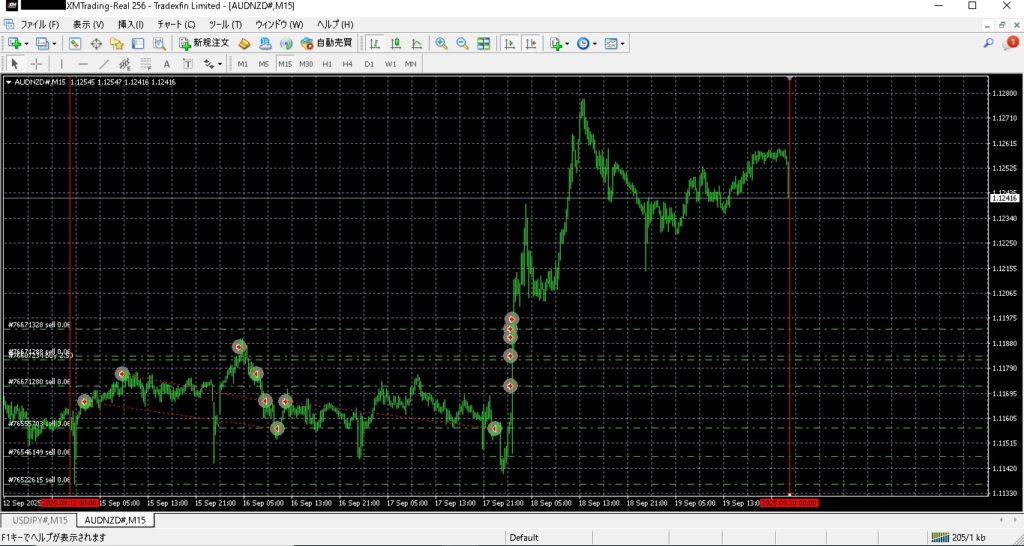Screen dimensions: 1024x546
Task: Tile chart windows icon
Action: (484, 43)
